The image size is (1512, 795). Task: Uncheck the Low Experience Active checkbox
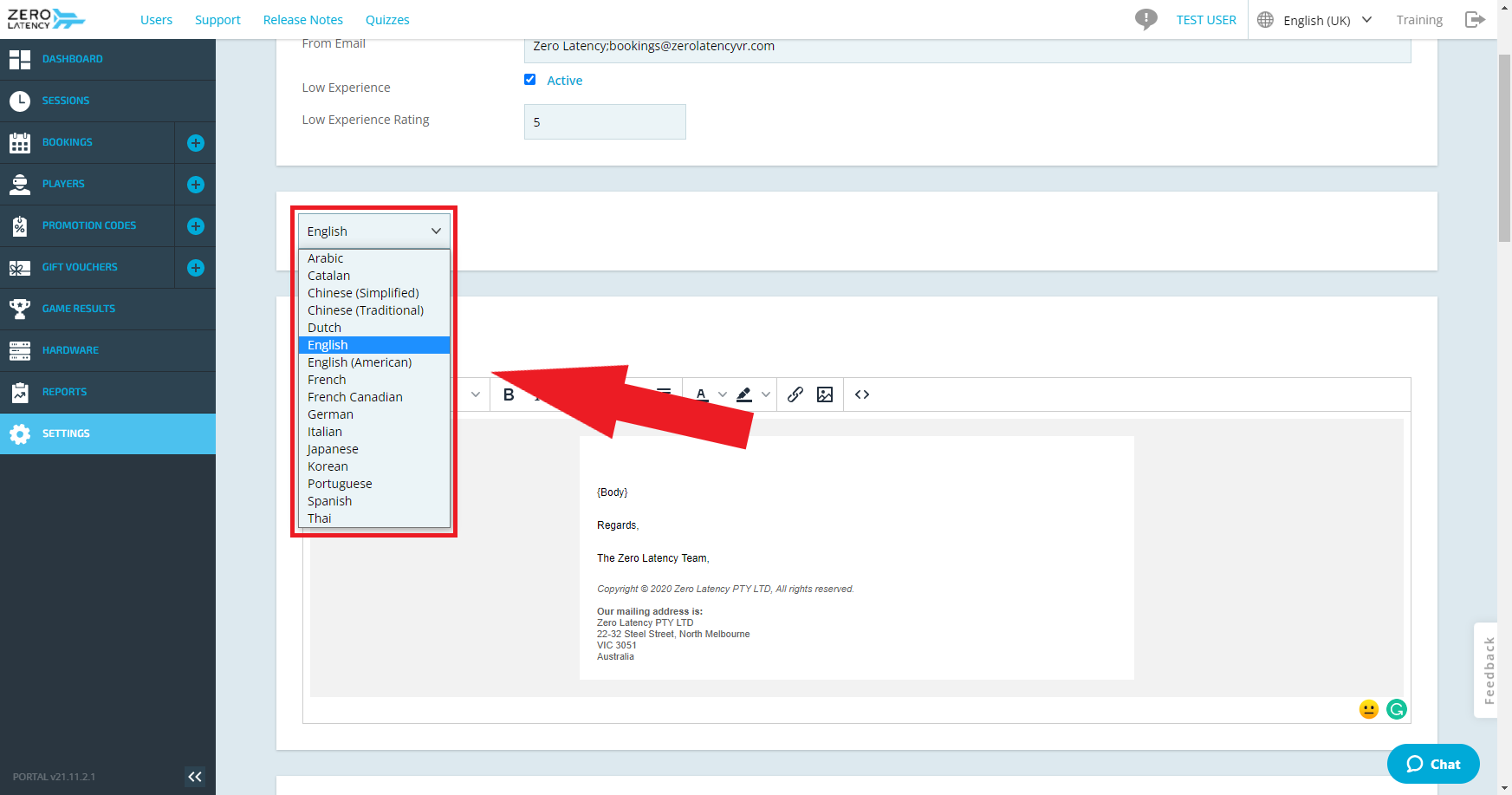point(529,80)
